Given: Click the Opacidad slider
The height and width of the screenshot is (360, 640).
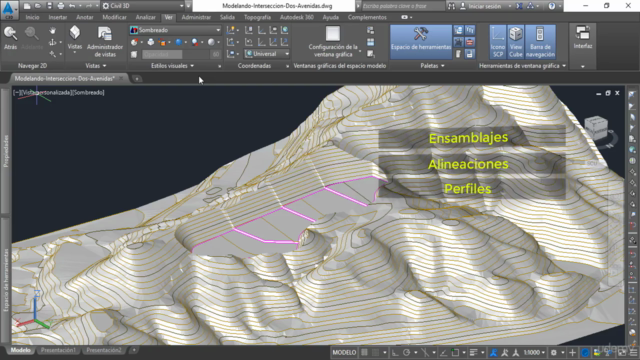Looking at the screenshot, I should [x=176, y=54].
